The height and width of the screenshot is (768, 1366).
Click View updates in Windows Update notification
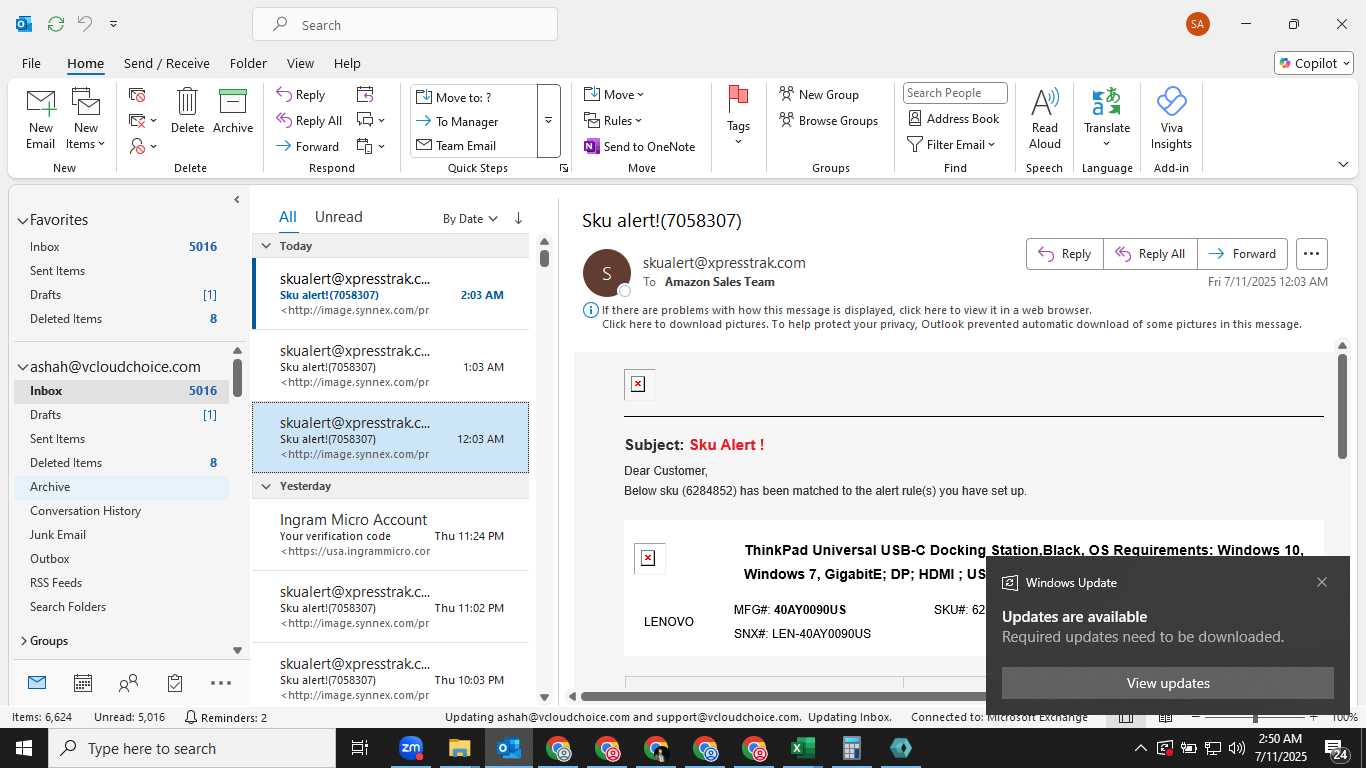pos(1168,683)
